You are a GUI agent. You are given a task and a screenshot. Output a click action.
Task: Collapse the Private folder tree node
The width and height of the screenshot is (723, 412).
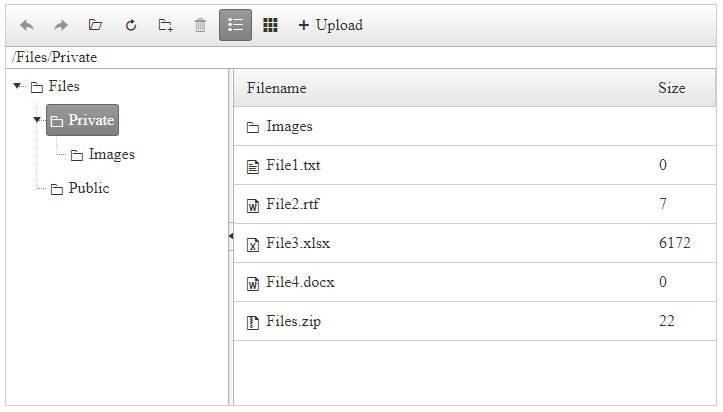click(37, 120)
